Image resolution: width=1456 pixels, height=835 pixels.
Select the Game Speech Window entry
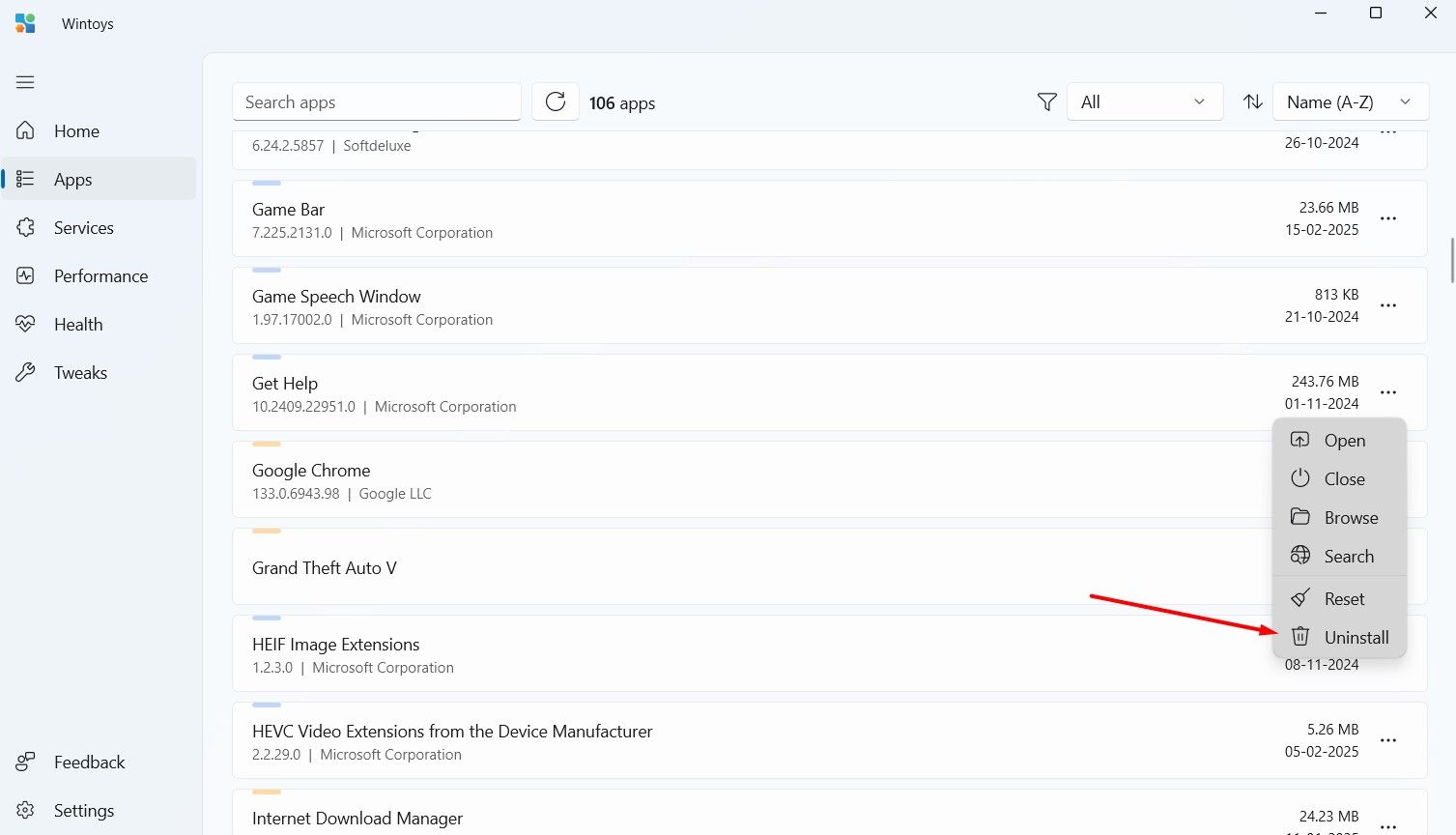coord(829,305)
